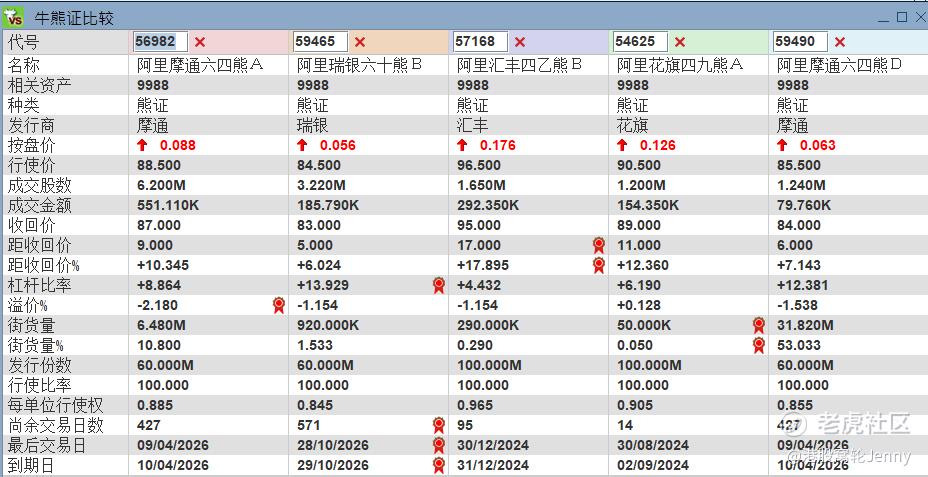Click award ribbon icon next to +17.895

(598, 265)
